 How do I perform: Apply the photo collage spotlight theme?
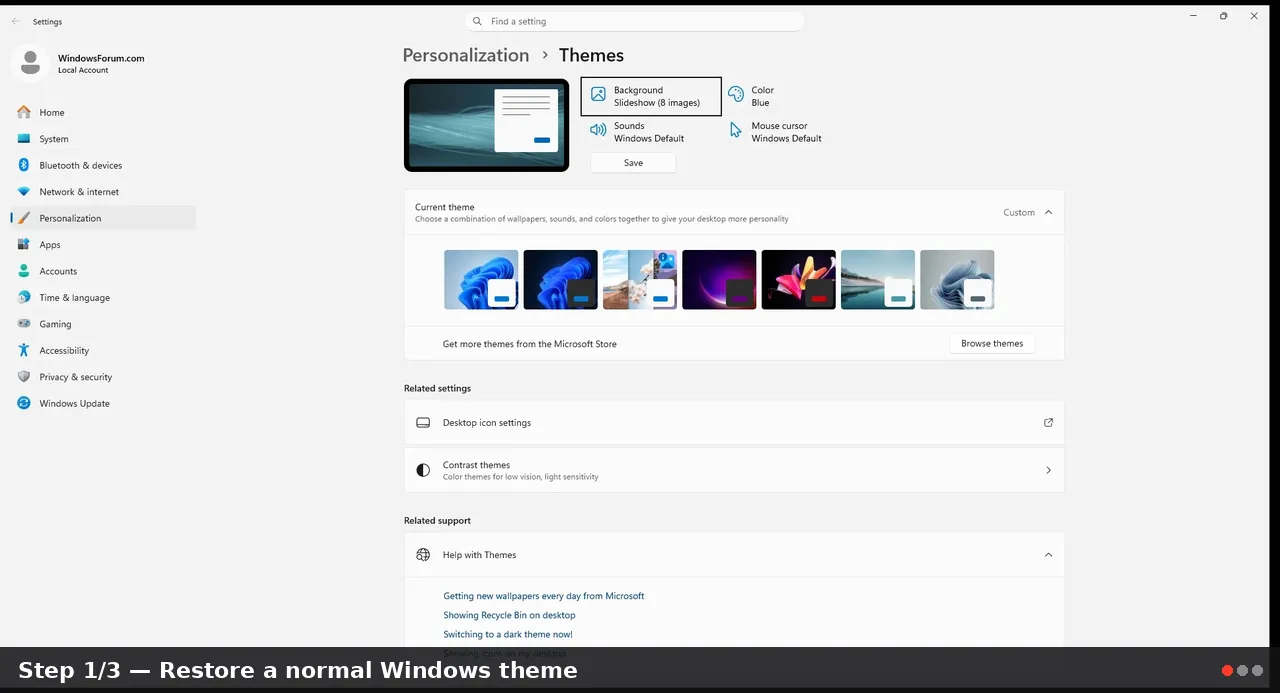point(640,279)
